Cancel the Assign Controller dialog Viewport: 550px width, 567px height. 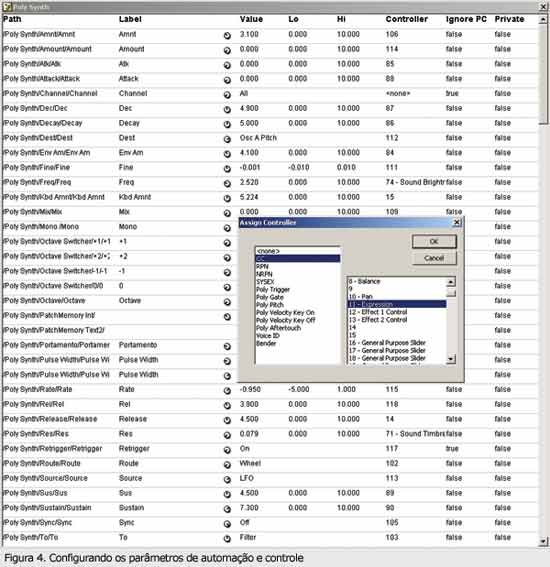click(x=434, y=258)
